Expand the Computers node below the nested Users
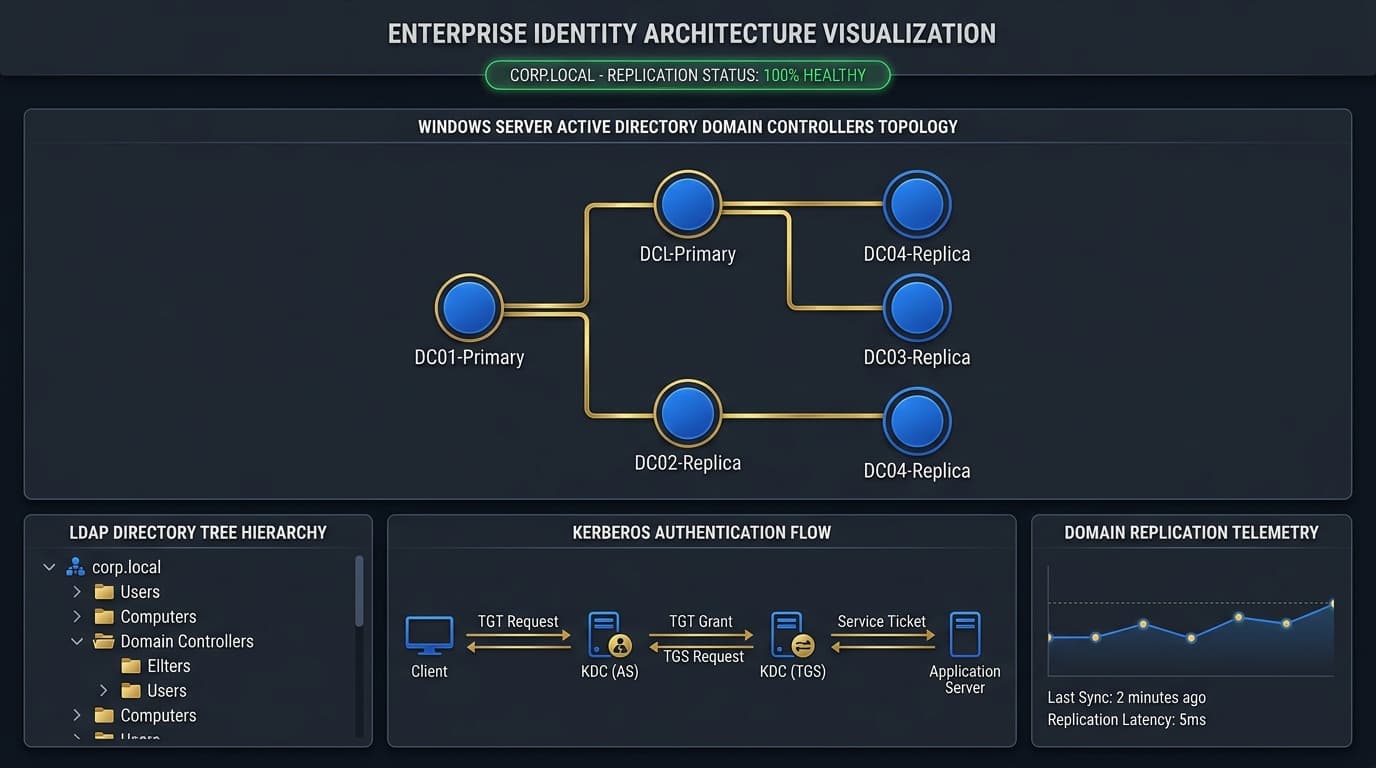The width and height of the screenshot is (1376, 768). (x=77, y=715)
